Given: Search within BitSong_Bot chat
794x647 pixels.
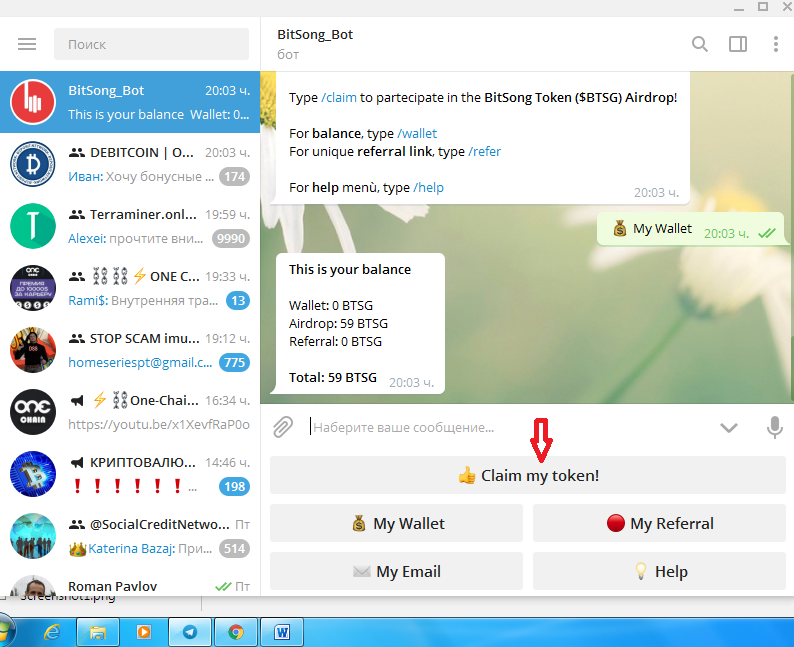Looking at the screenshot, I should 699,44.
